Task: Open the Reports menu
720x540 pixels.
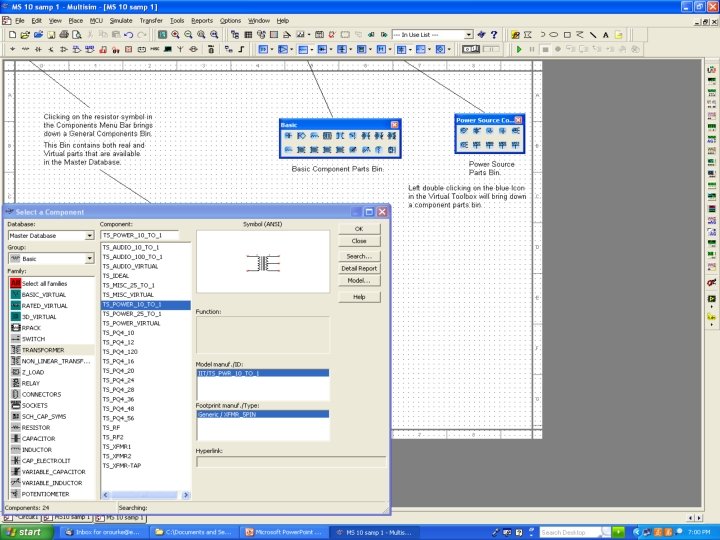Action: coord(202,21)
